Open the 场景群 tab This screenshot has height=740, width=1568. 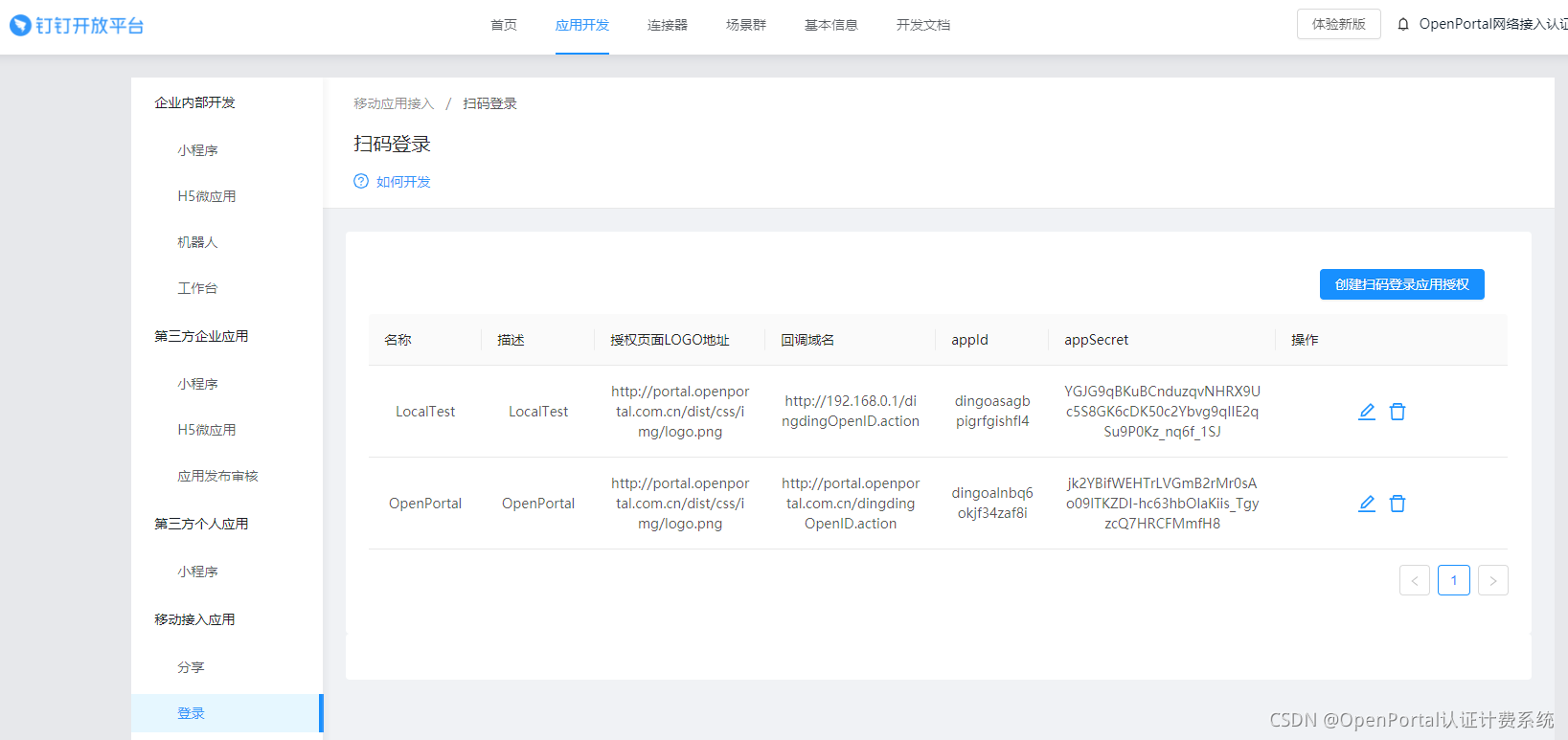click(746, 25)
